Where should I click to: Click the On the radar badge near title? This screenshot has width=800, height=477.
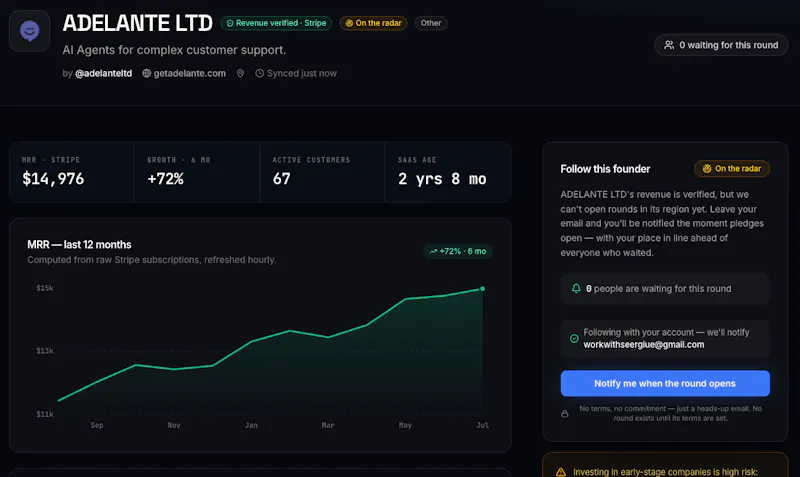pos(373,23)
